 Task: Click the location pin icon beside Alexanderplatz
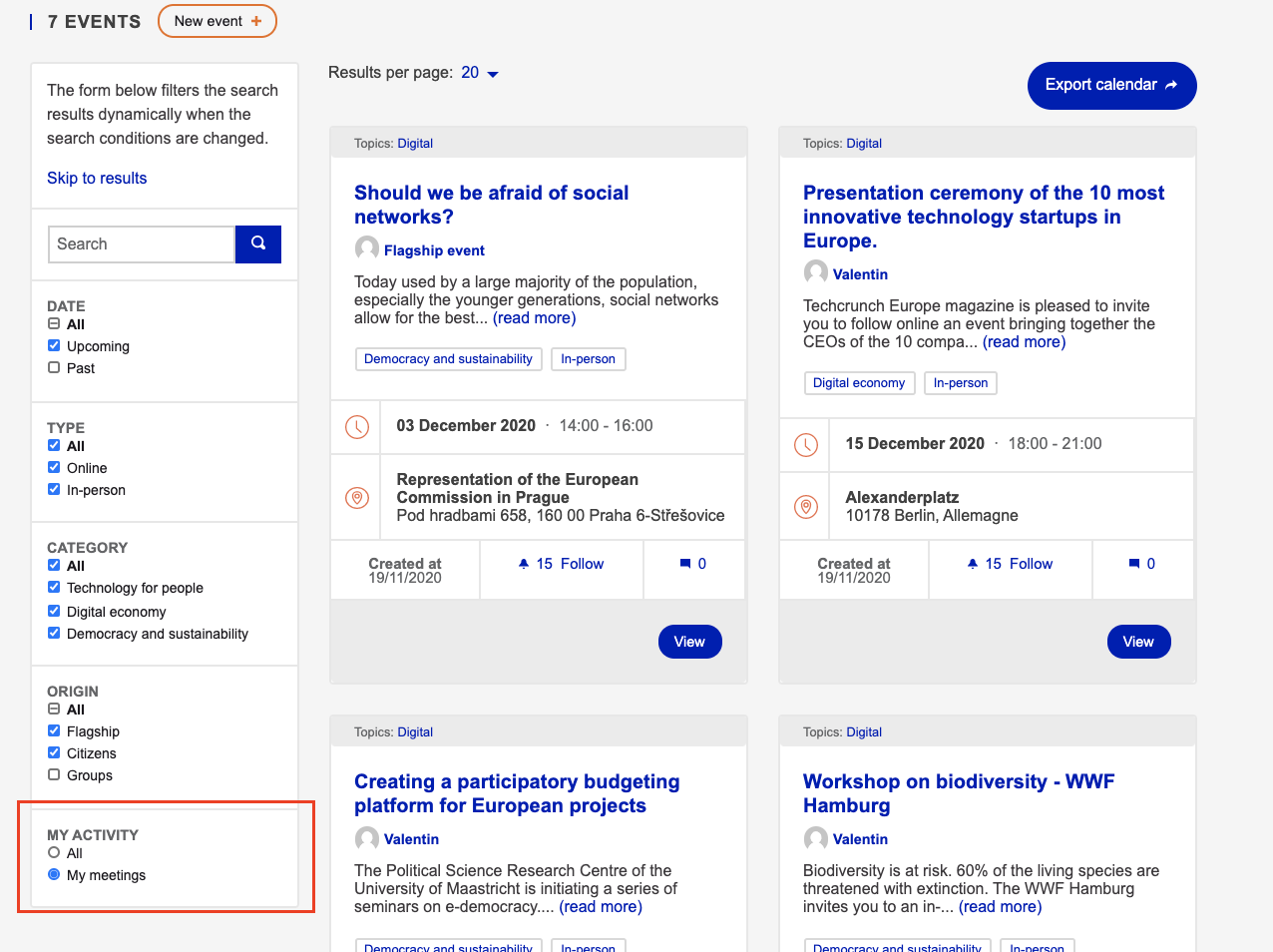[x=806, y=507]
